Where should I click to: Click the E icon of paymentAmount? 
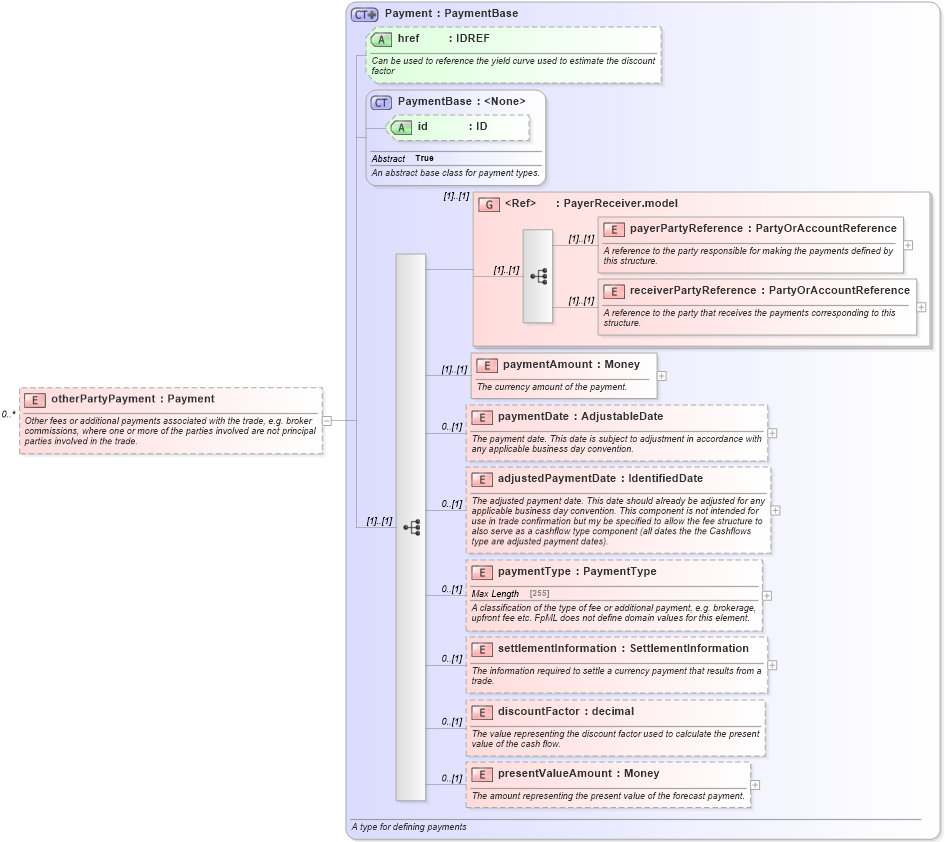tap(487, 365)
